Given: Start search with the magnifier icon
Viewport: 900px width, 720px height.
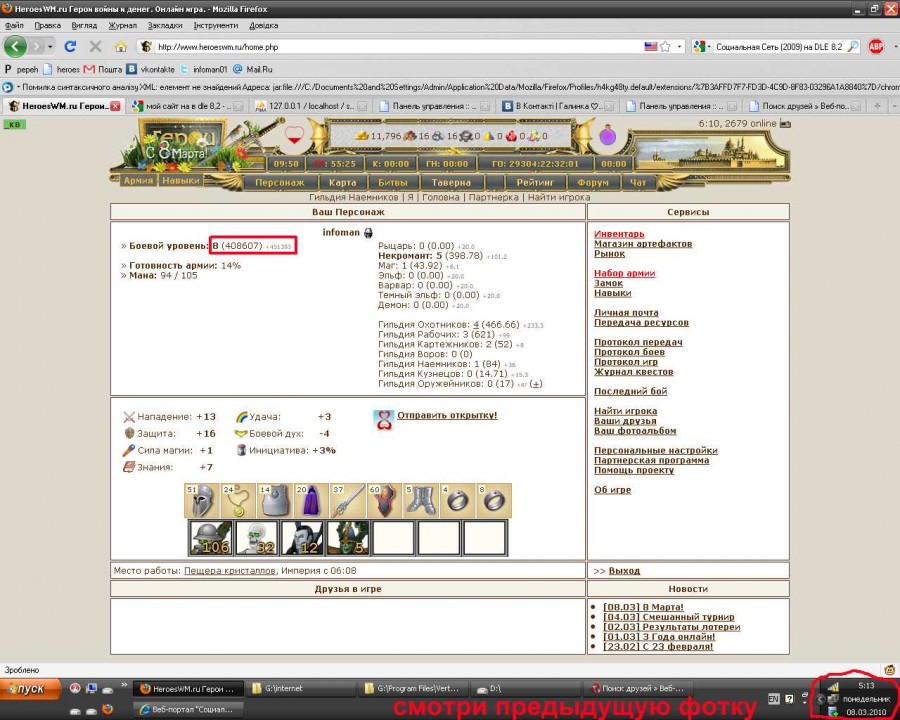Looking at the screenshot, I should pos(853,47).
